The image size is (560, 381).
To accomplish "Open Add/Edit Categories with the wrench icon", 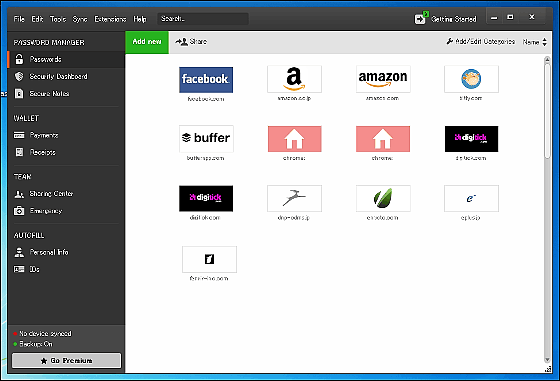I will [x=481, y=42].
